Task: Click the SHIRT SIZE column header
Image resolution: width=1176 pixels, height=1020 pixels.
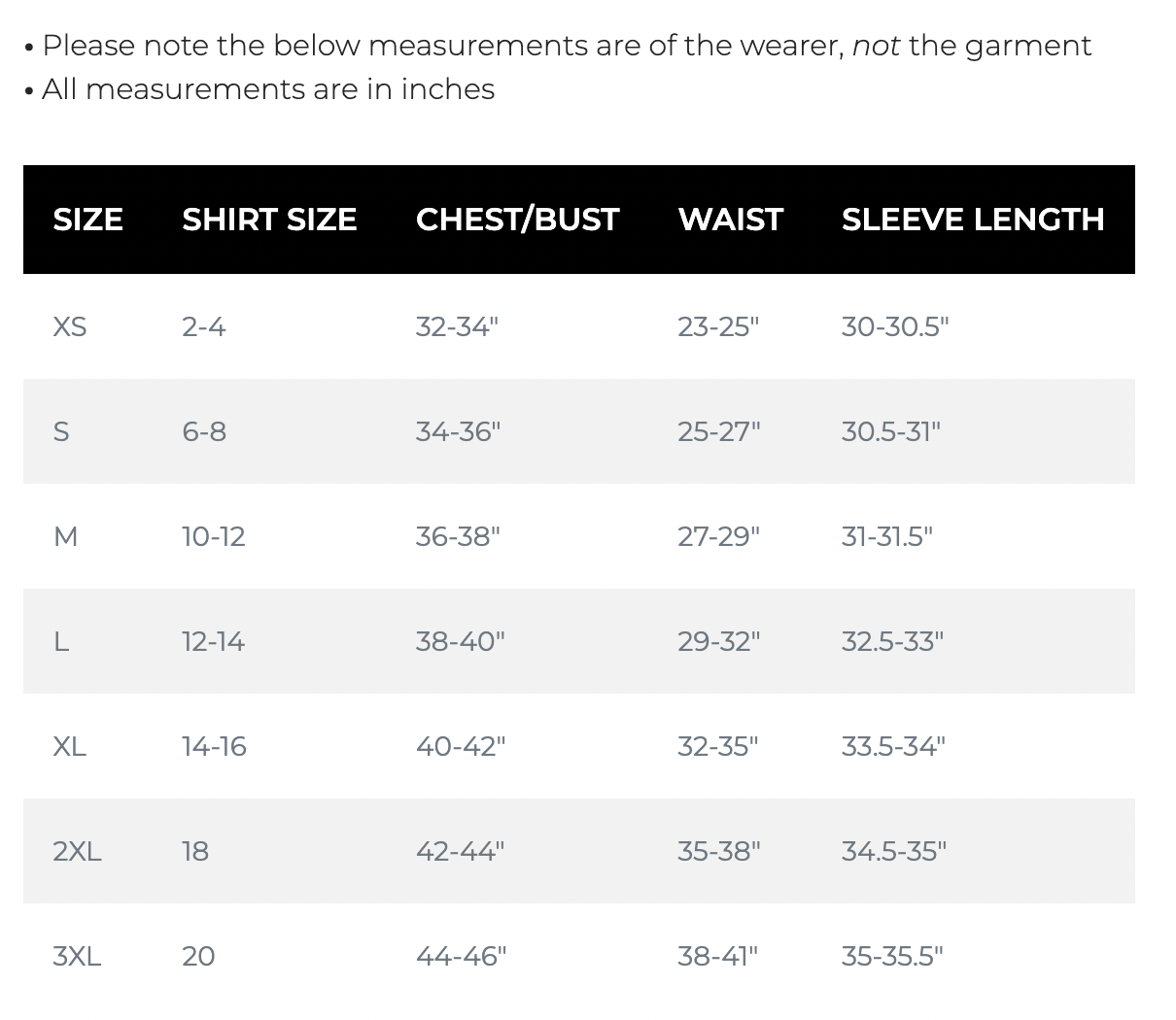Action: (269, 220)
